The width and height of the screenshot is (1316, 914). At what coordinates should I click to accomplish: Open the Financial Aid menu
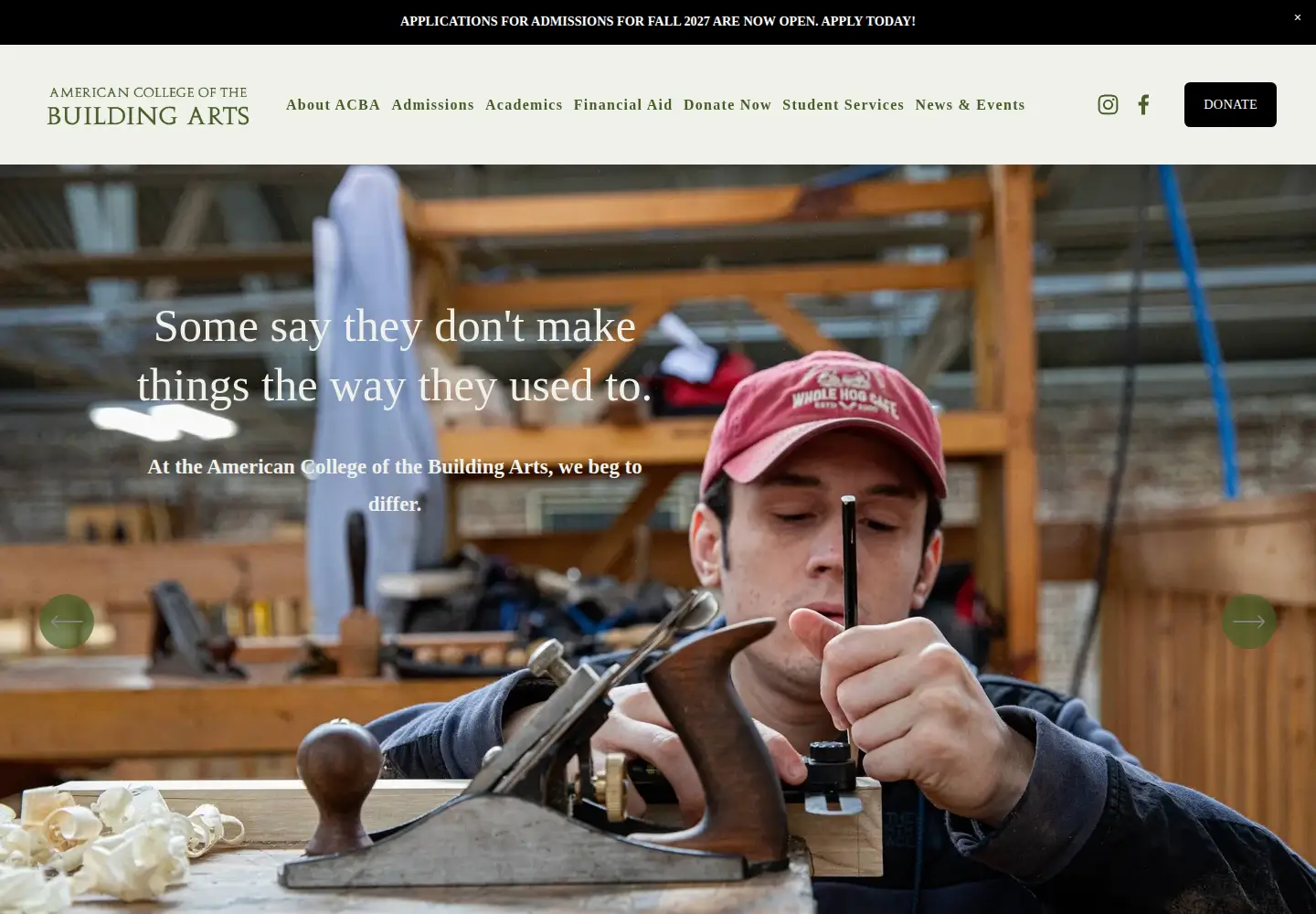pyautogui.click(x=622, y=105)
